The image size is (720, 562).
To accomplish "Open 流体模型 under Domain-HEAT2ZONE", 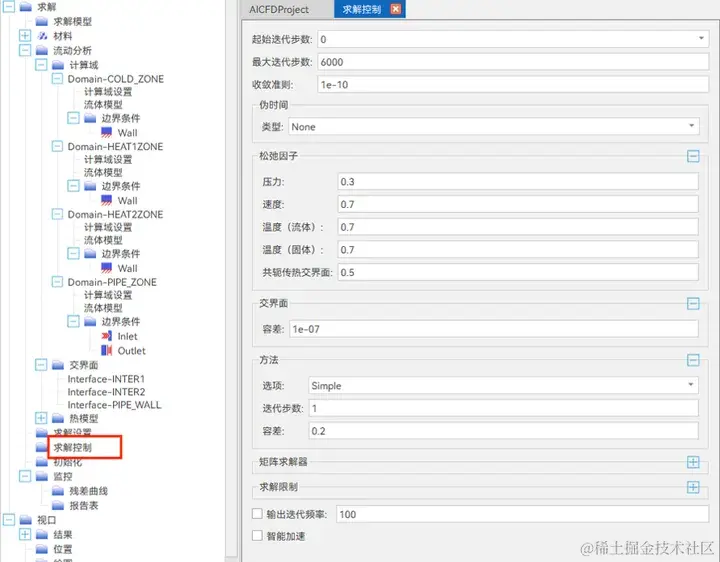I will pos(103,240).
